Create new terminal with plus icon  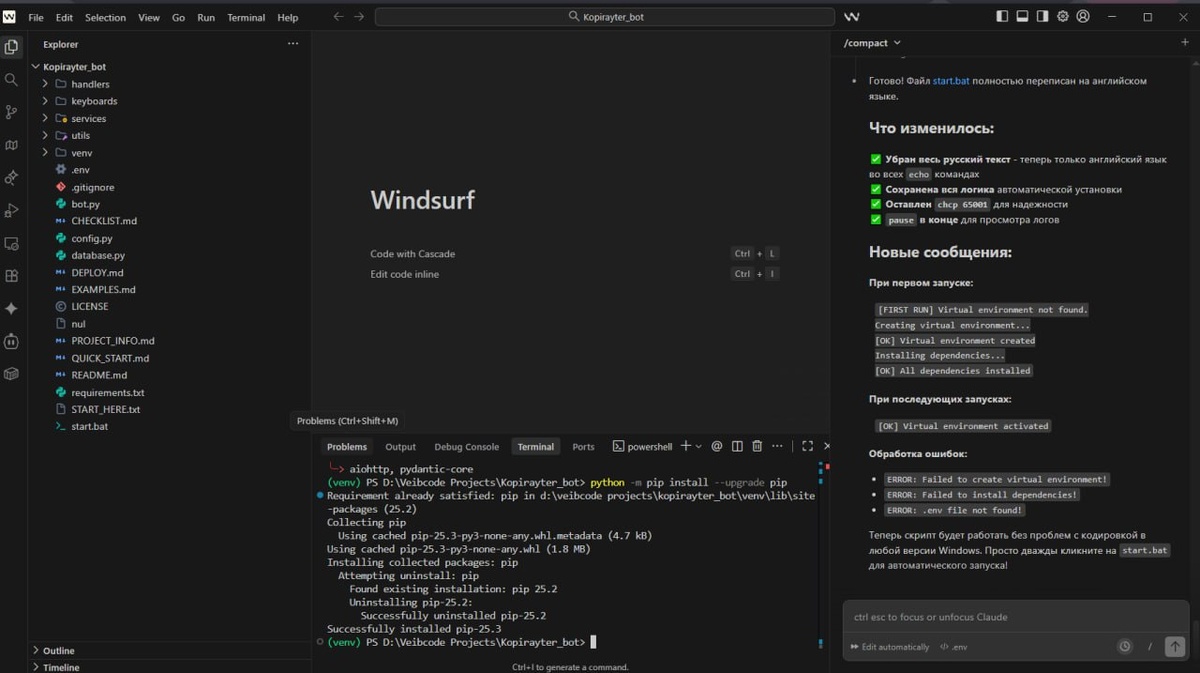pyautogui.click(x=686, y=446)
